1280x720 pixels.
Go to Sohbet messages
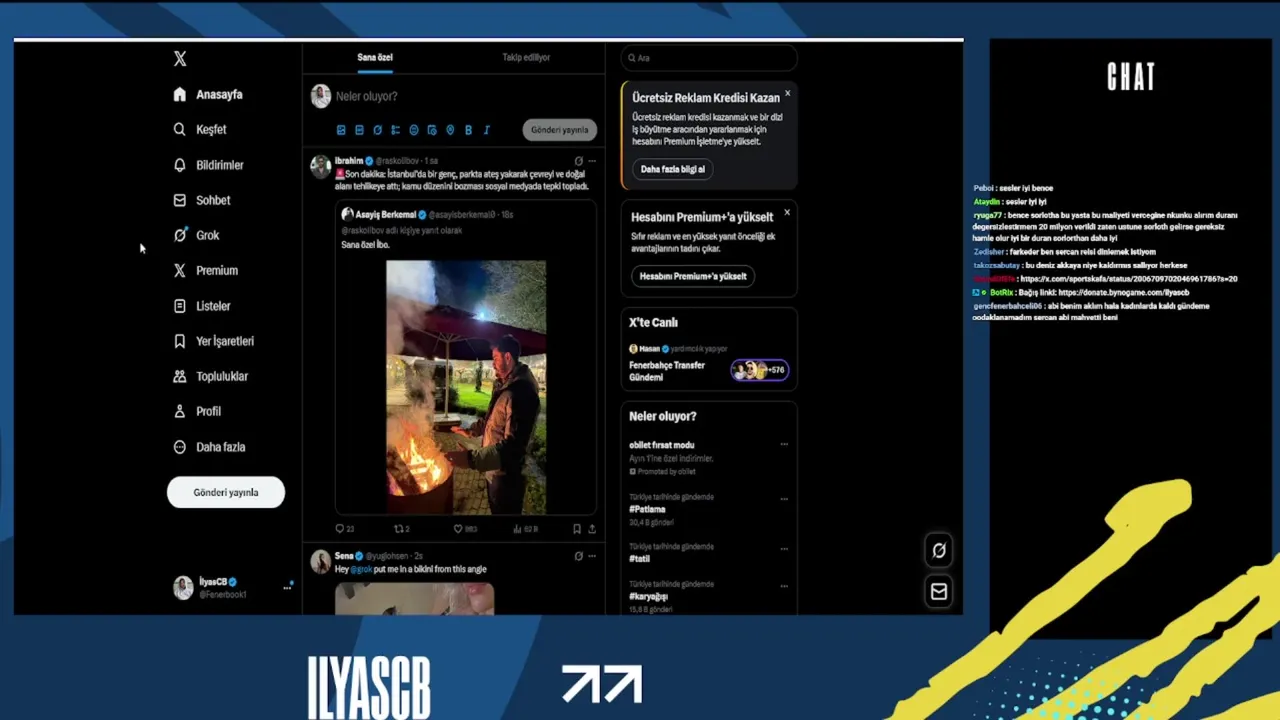click(x=202, y=200)
